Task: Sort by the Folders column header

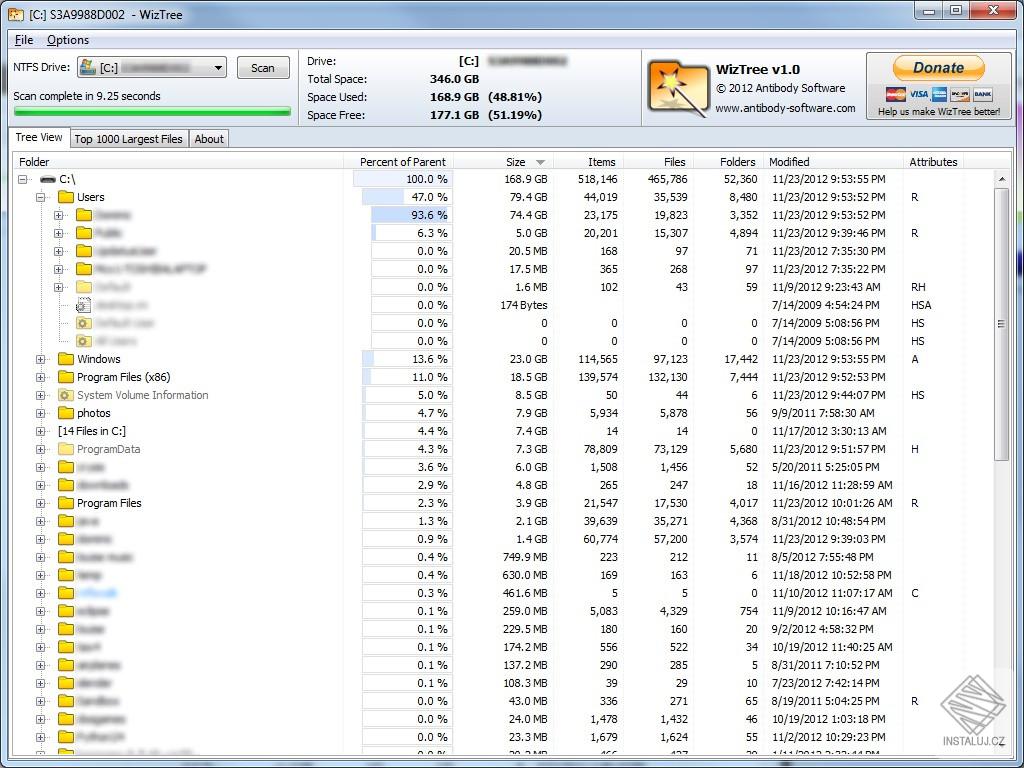Action: tap(728, 162)
